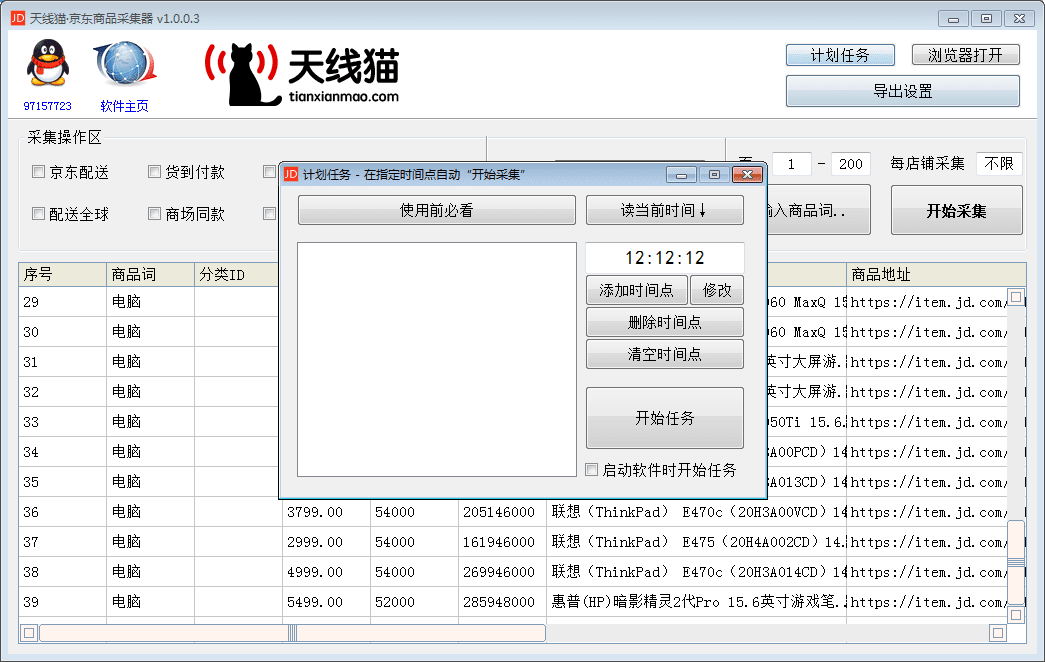
Task: Click the cell showing 52000
Action: point(414,602)
